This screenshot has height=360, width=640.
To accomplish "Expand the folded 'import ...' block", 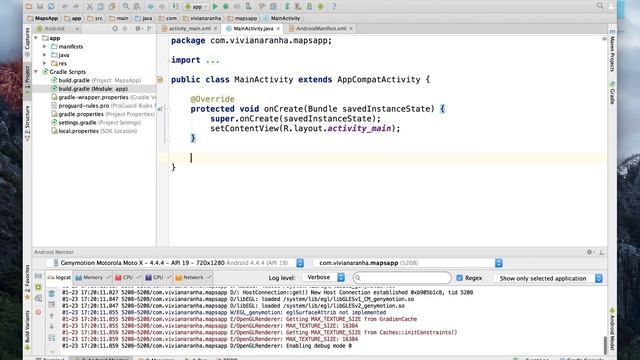I will click(213, 60).
